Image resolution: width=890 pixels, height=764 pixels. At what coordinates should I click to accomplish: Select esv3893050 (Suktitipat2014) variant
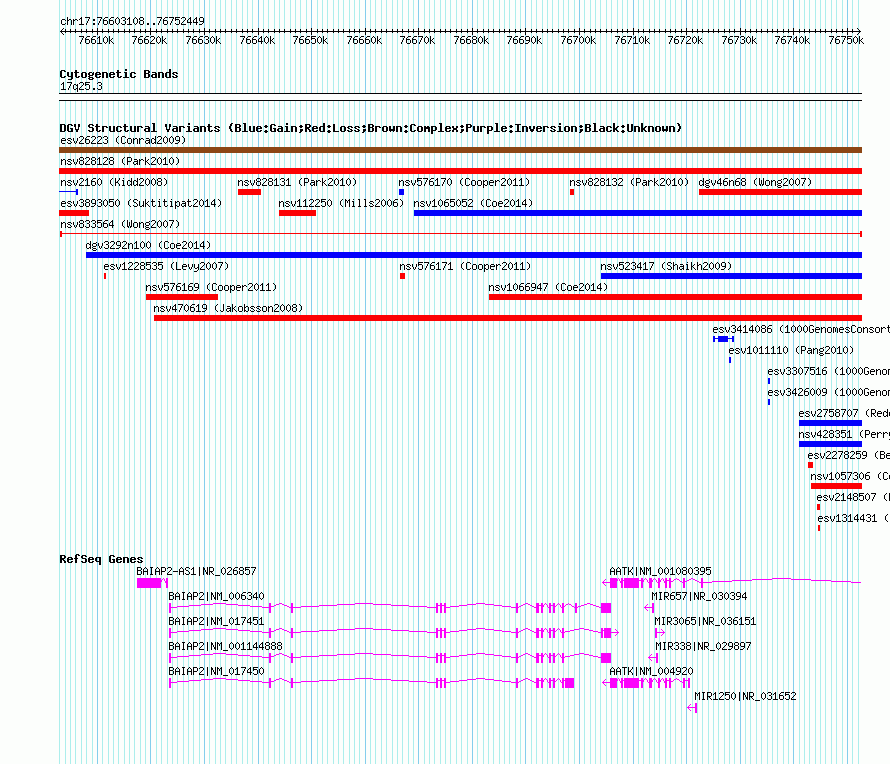point(141,203)
